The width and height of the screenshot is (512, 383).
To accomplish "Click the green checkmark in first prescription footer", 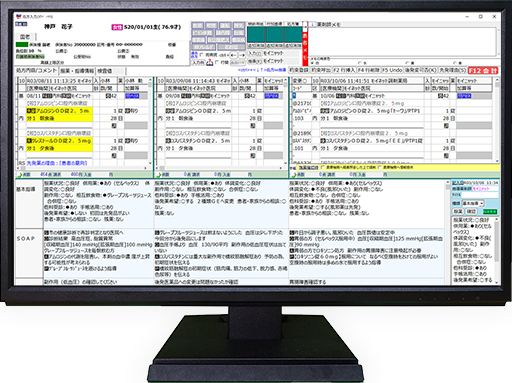I will (20, 175).
